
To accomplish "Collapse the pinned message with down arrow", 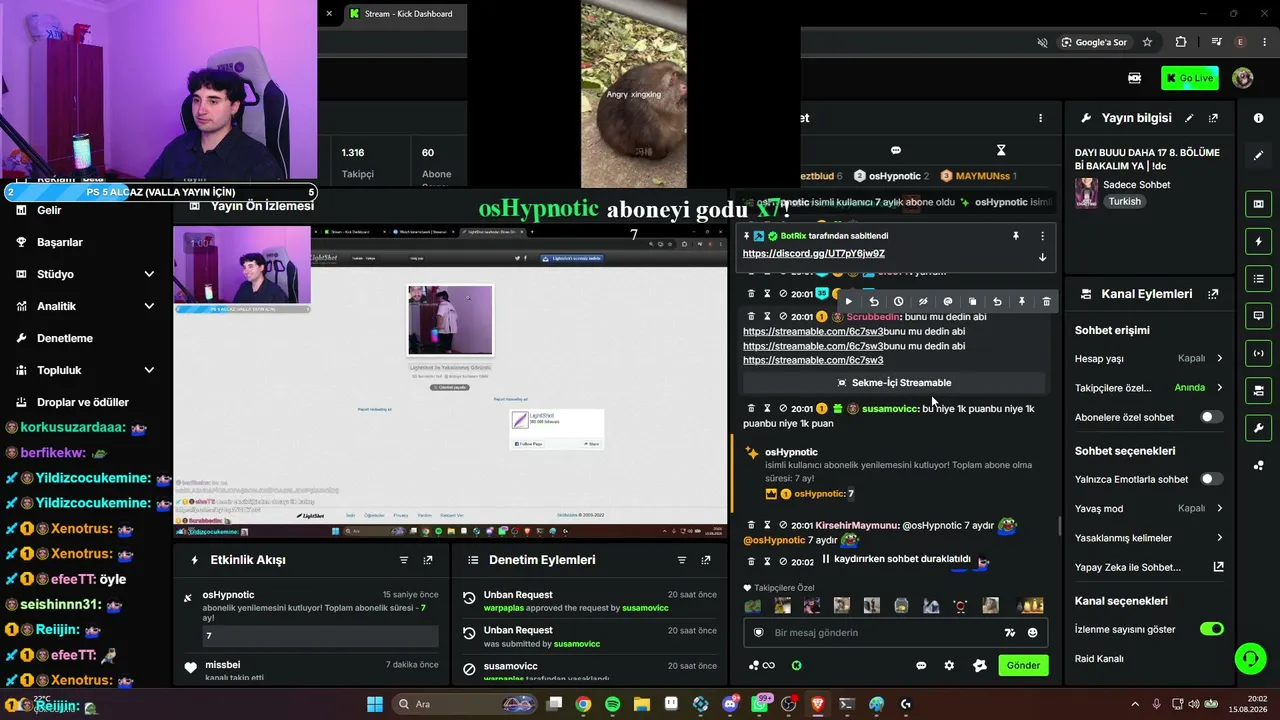I will point(1042,257).
